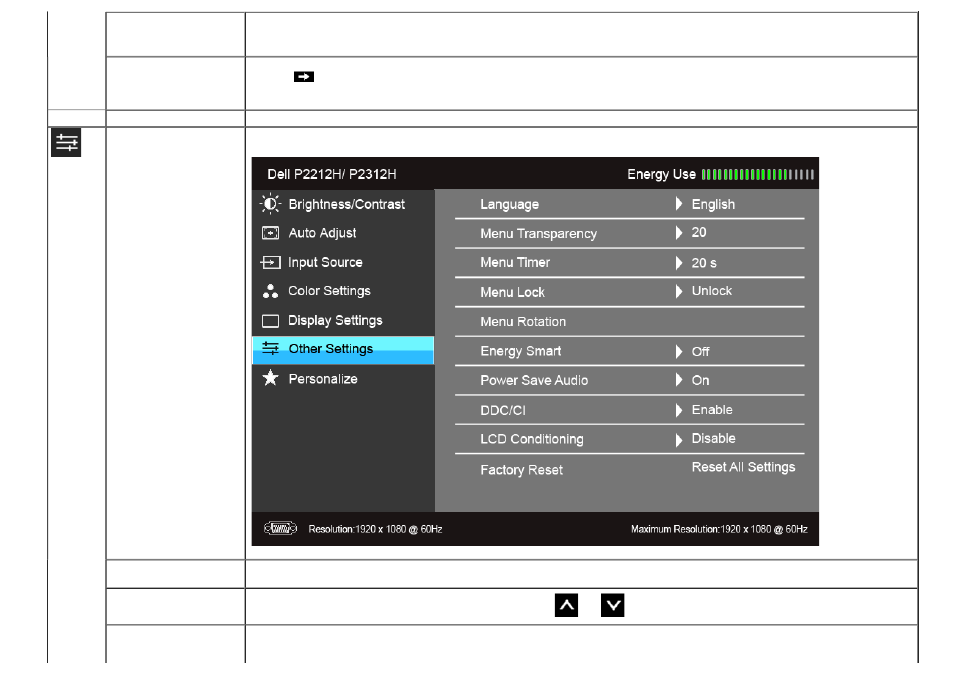954x675 pixels.
Task: Click the Dell P2212H/ P2312H title
Action: 332,174
